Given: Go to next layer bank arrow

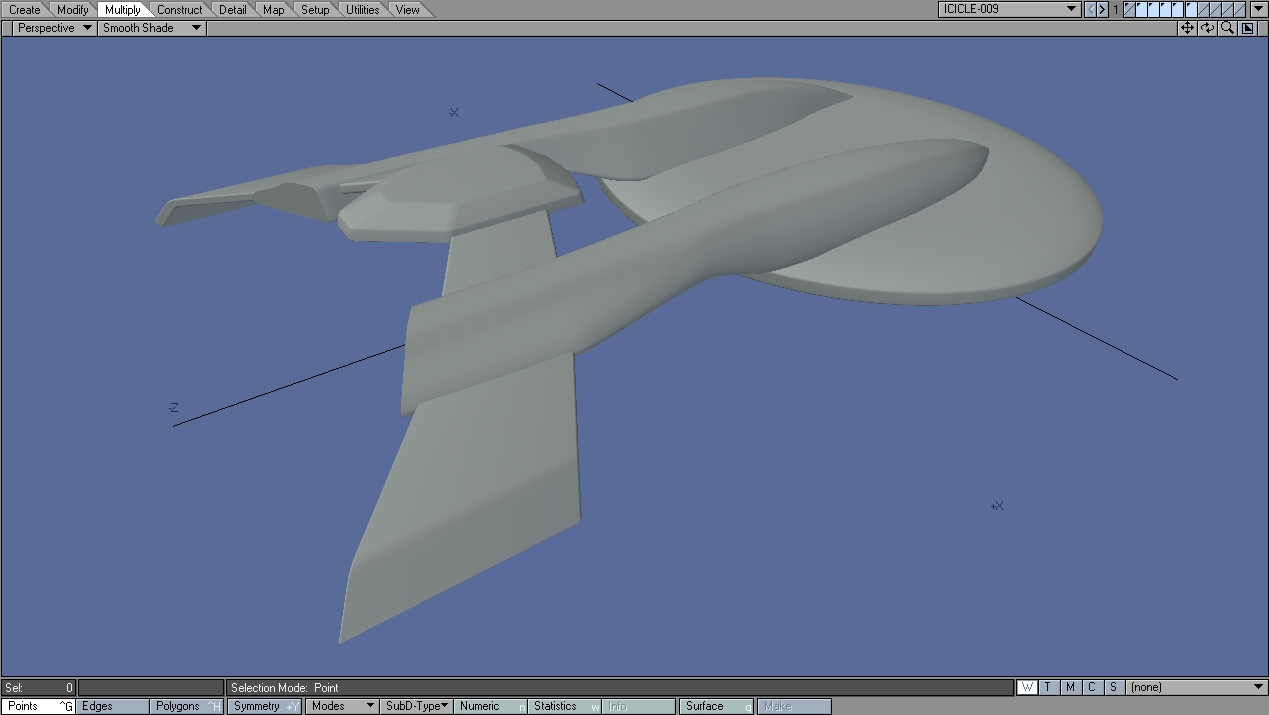Looking at the screenshot, I should [x=1103, y=9].
